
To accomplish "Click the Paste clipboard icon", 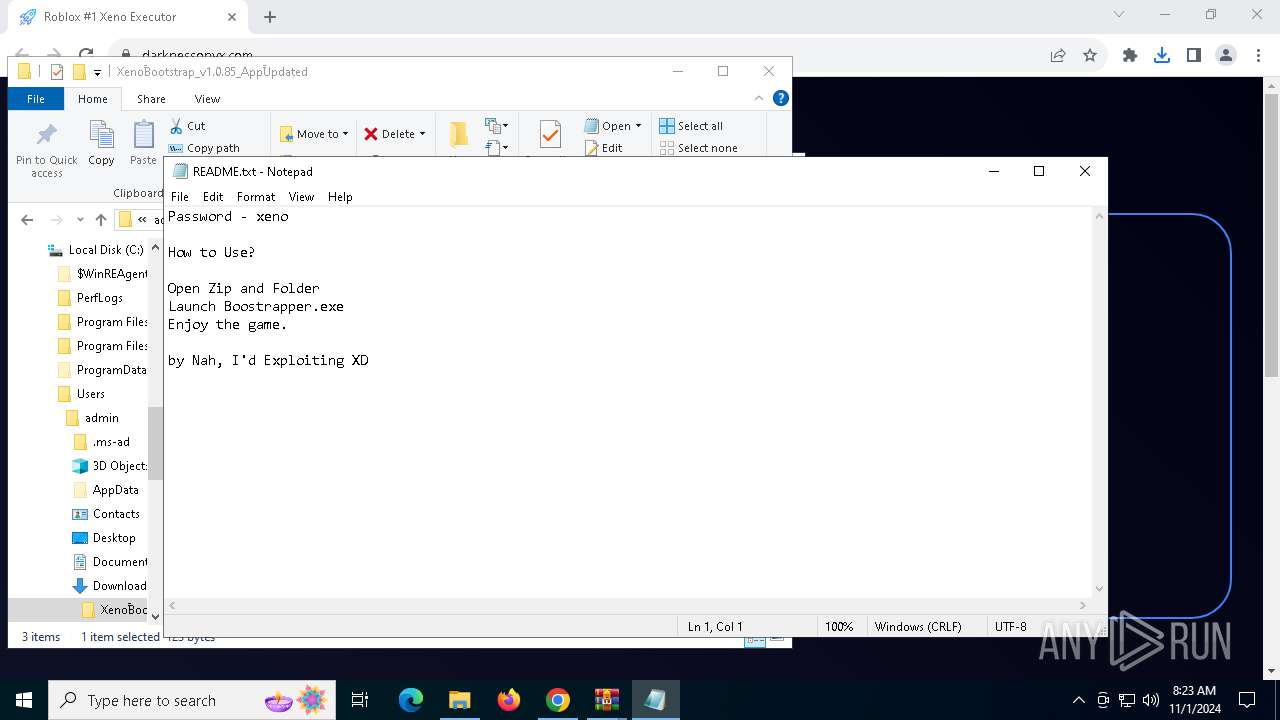I will tap(144, 134).
